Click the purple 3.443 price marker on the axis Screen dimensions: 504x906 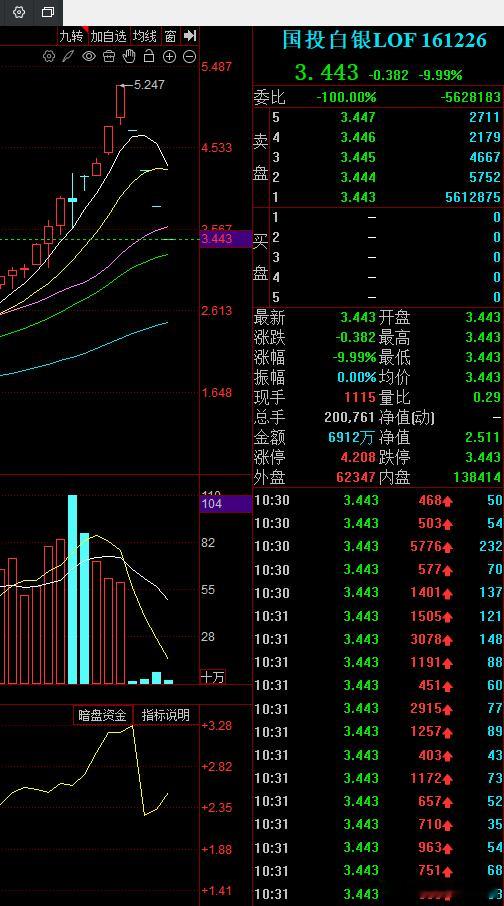click(x=225, y=239)
